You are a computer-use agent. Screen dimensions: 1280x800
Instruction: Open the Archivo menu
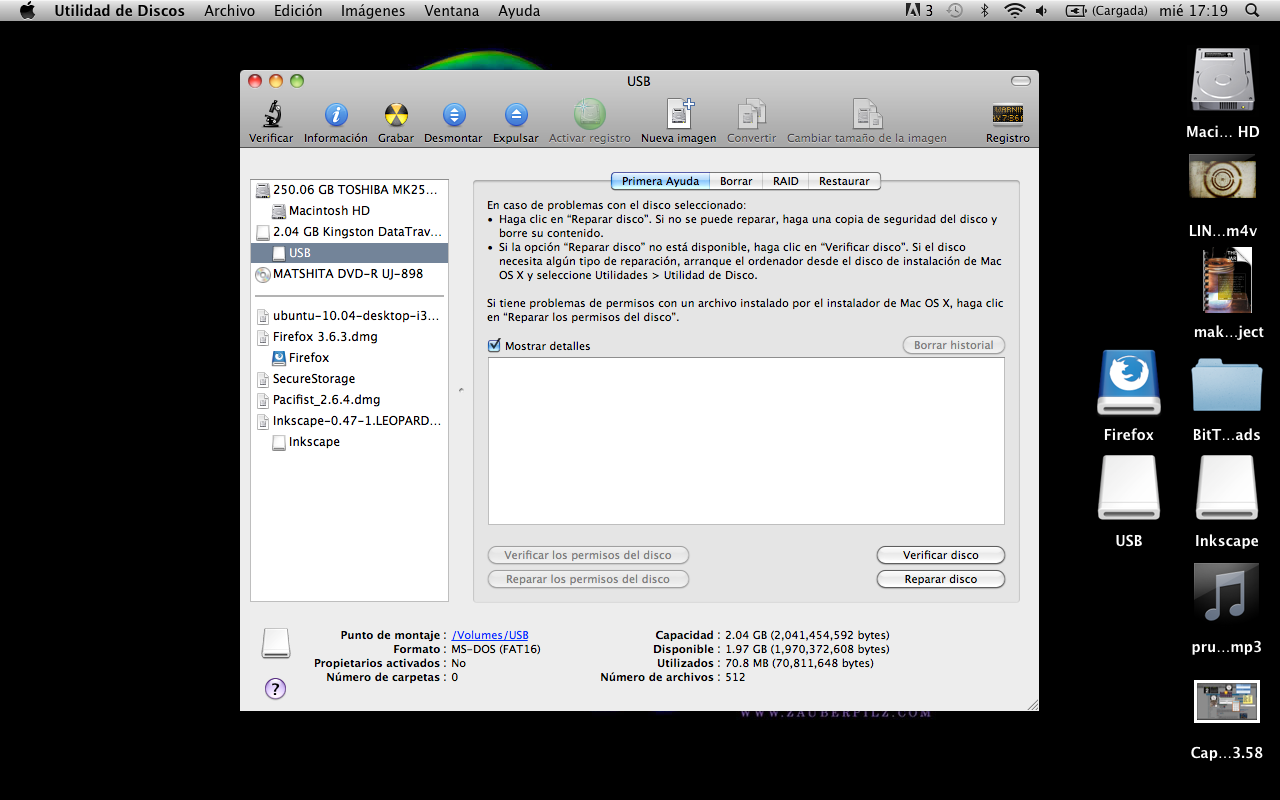pos(229,11)
